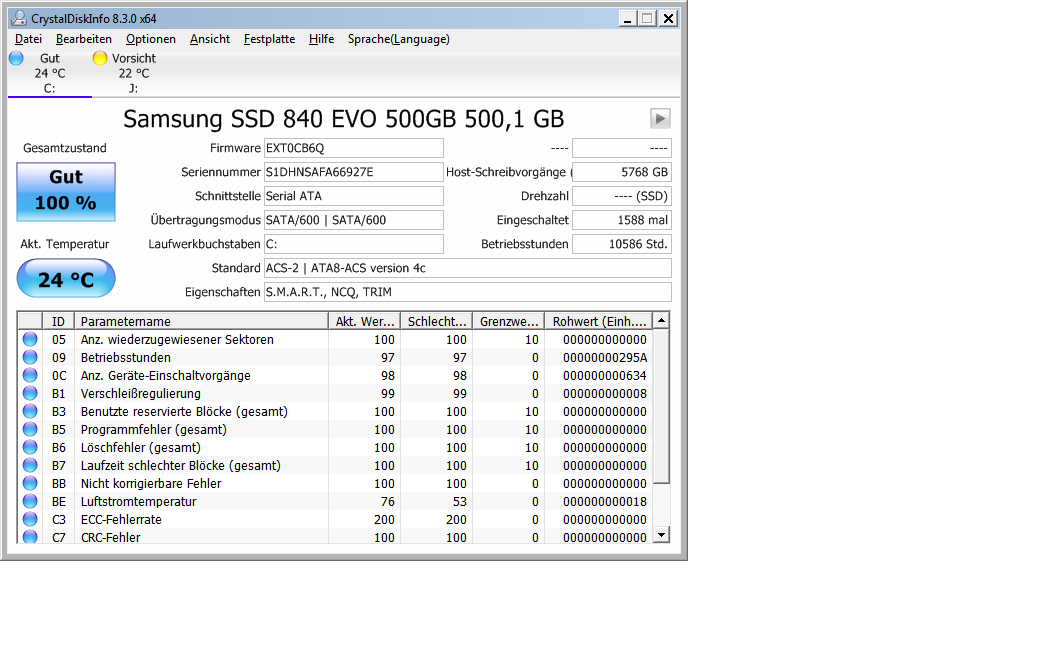Open the Ansicht menu
Screen dimensions: 1051x659
[x=210, y=39]
